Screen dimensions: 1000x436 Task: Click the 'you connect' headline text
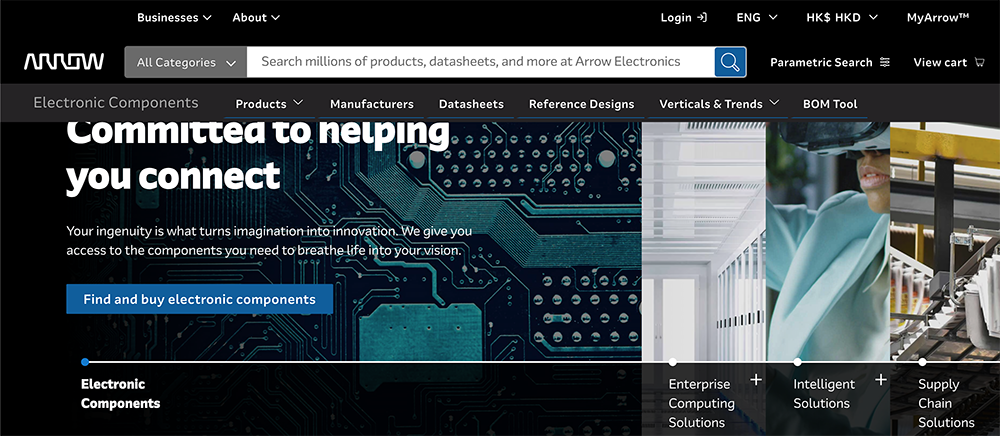pos(173,175)
